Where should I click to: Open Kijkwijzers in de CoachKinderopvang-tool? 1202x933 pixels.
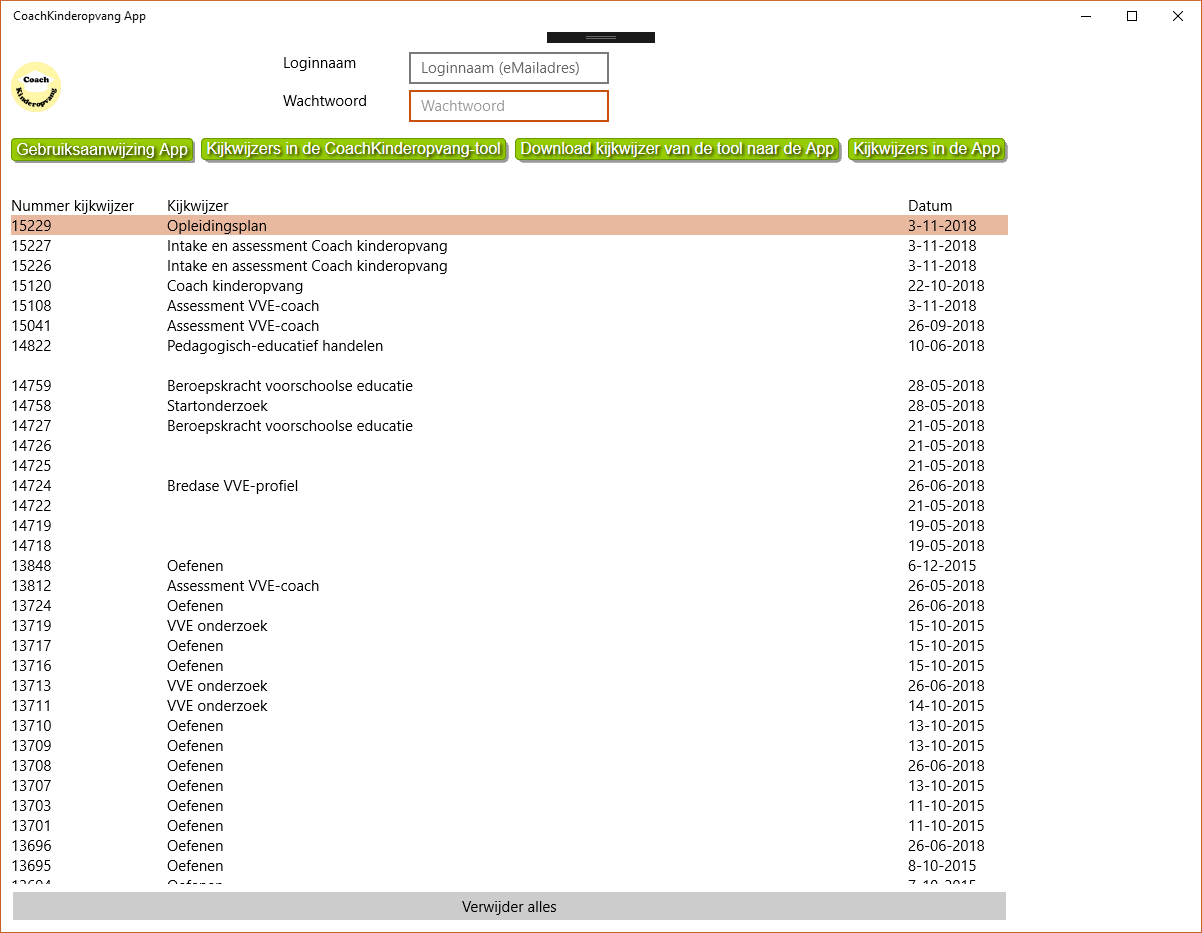pyautogui.click(x=354, y=149)
